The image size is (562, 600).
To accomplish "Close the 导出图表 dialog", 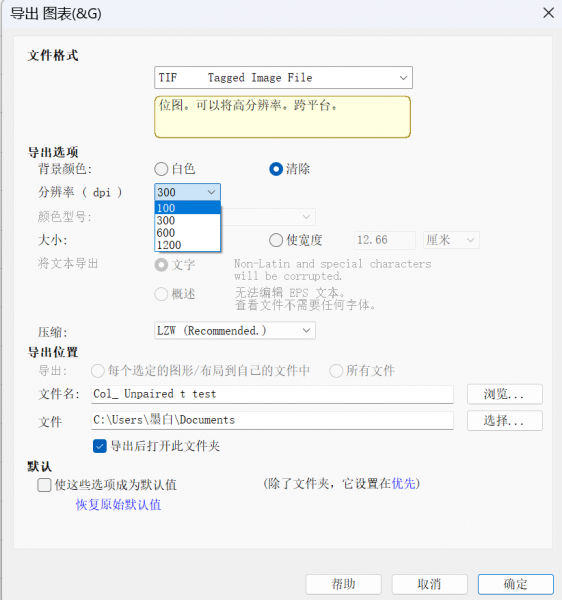I will [x=549, y=13].
